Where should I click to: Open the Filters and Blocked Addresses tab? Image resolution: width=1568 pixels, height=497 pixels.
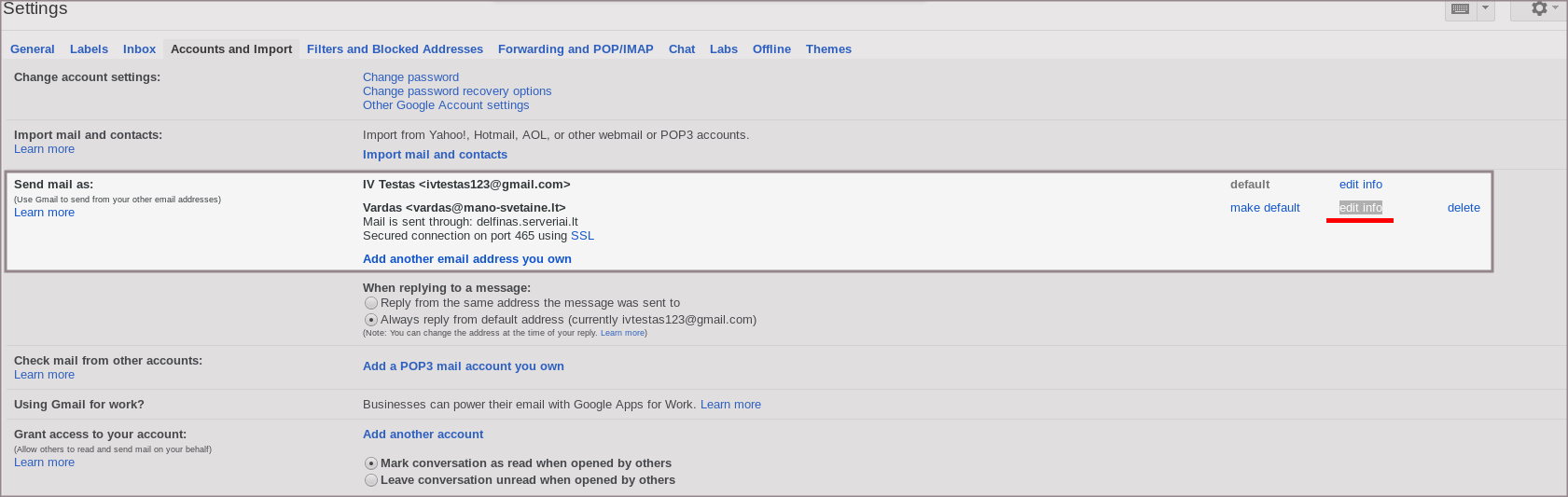395,49
